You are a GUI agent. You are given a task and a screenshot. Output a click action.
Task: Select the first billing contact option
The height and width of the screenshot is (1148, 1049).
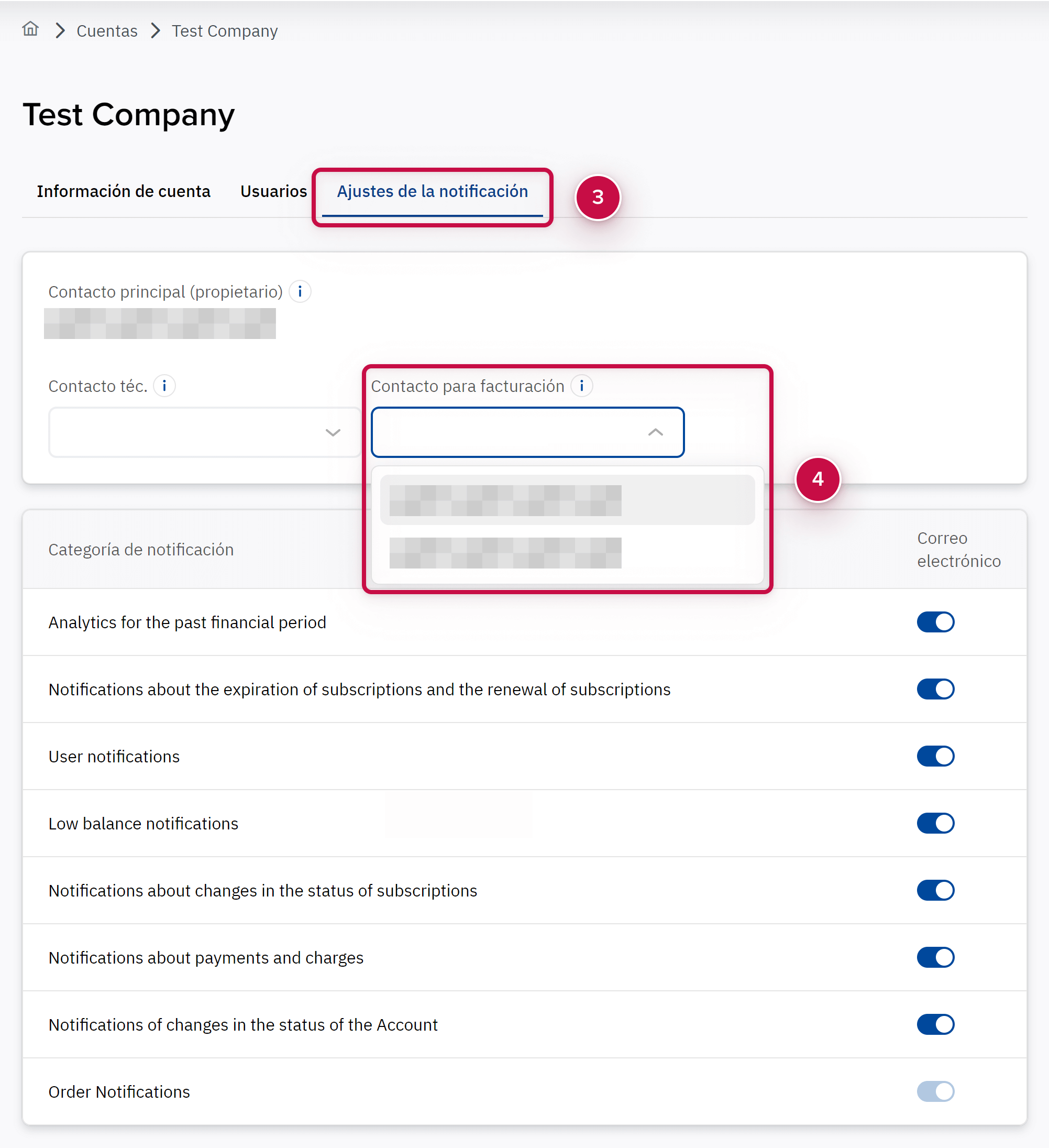(x=567, y=500)
